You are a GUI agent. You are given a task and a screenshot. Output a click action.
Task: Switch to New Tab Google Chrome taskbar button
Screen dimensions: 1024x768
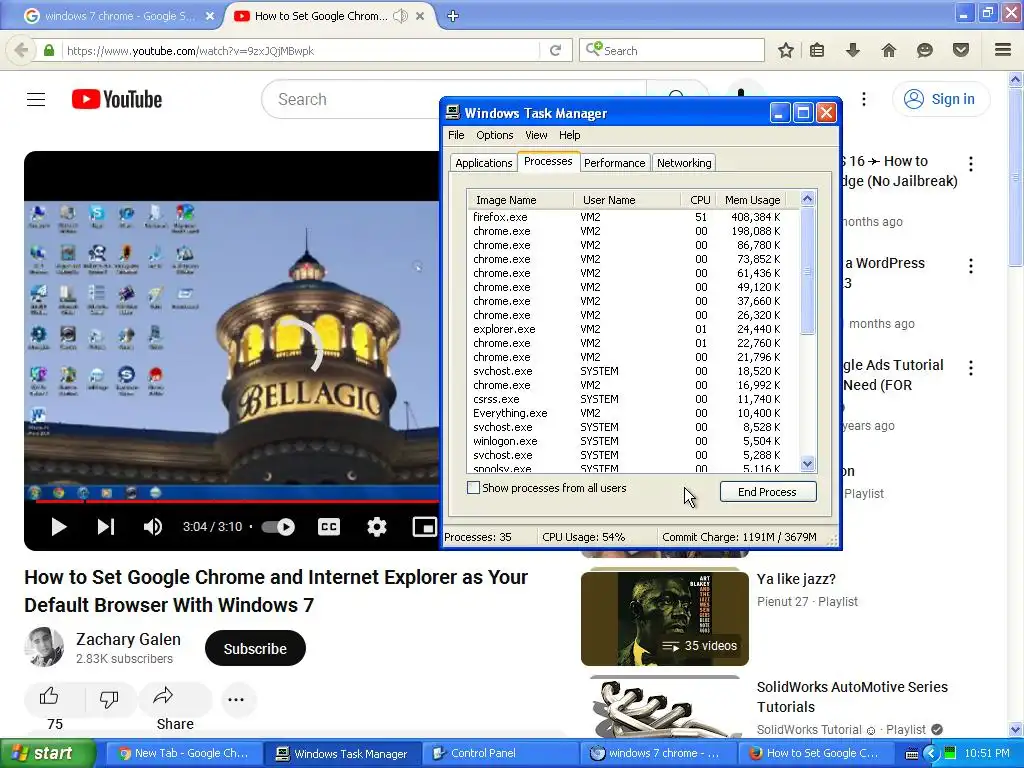[184, 754]
